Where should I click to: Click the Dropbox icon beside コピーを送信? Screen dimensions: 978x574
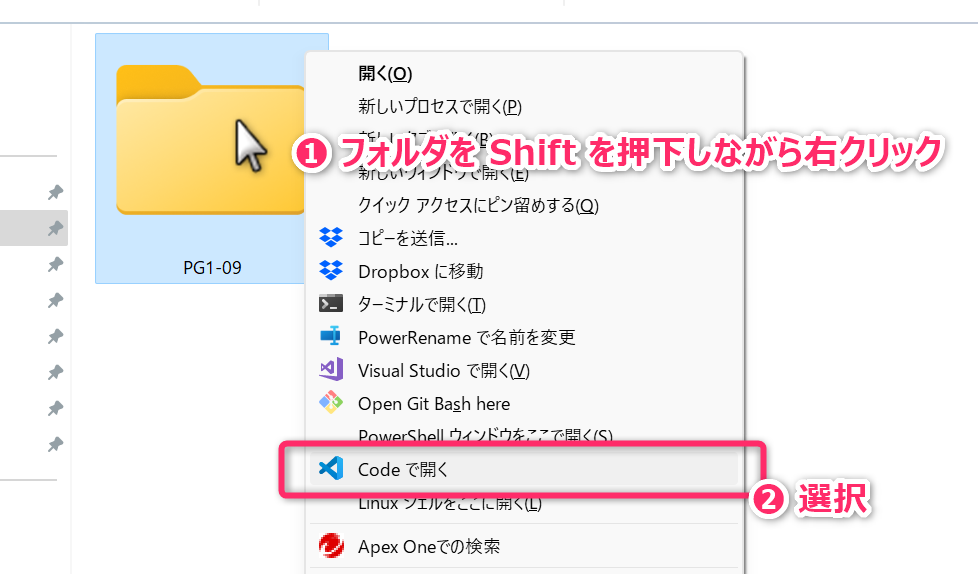pos(330,238)
